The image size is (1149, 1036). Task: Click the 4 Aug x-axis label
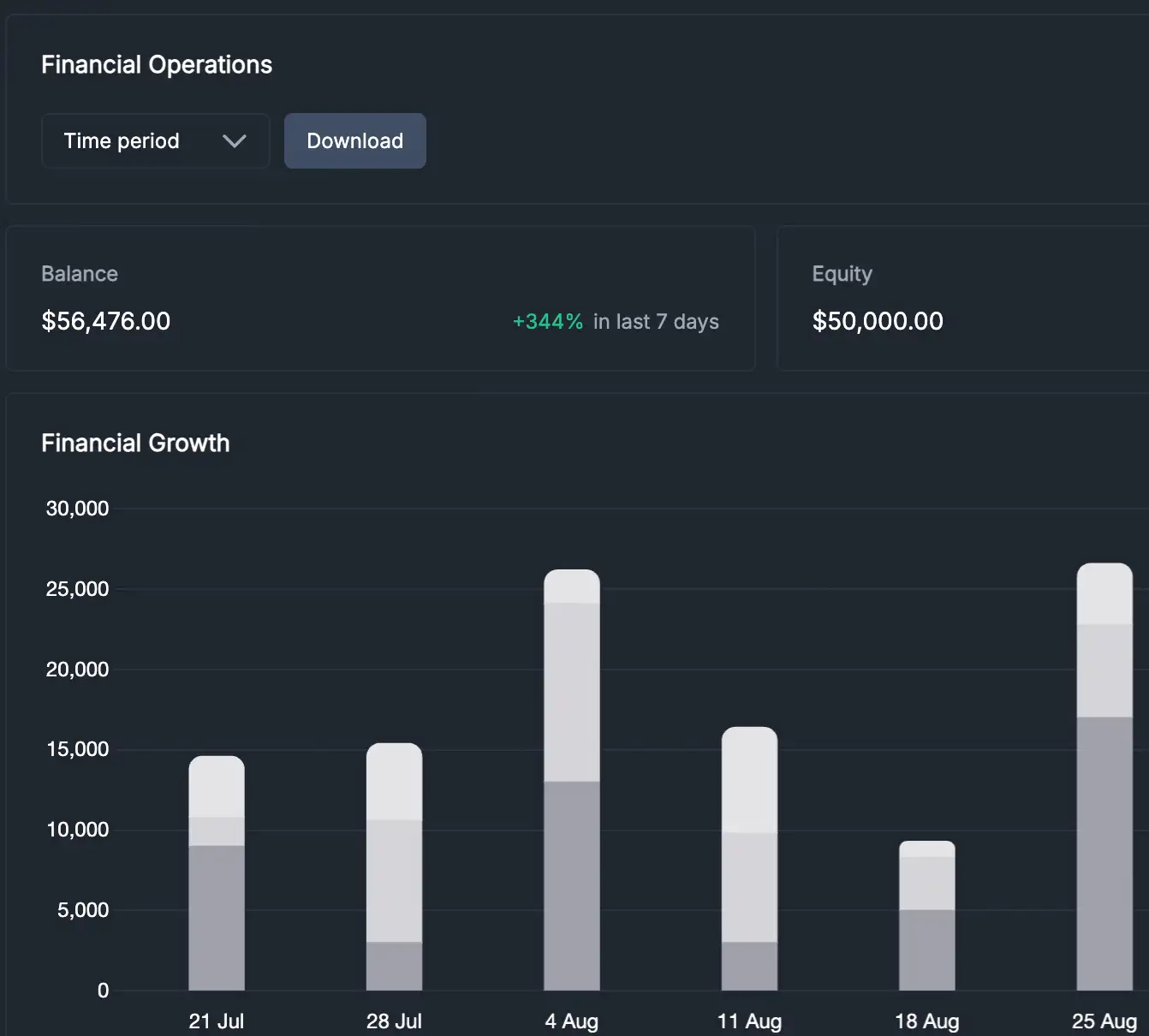coord(572,1021)
